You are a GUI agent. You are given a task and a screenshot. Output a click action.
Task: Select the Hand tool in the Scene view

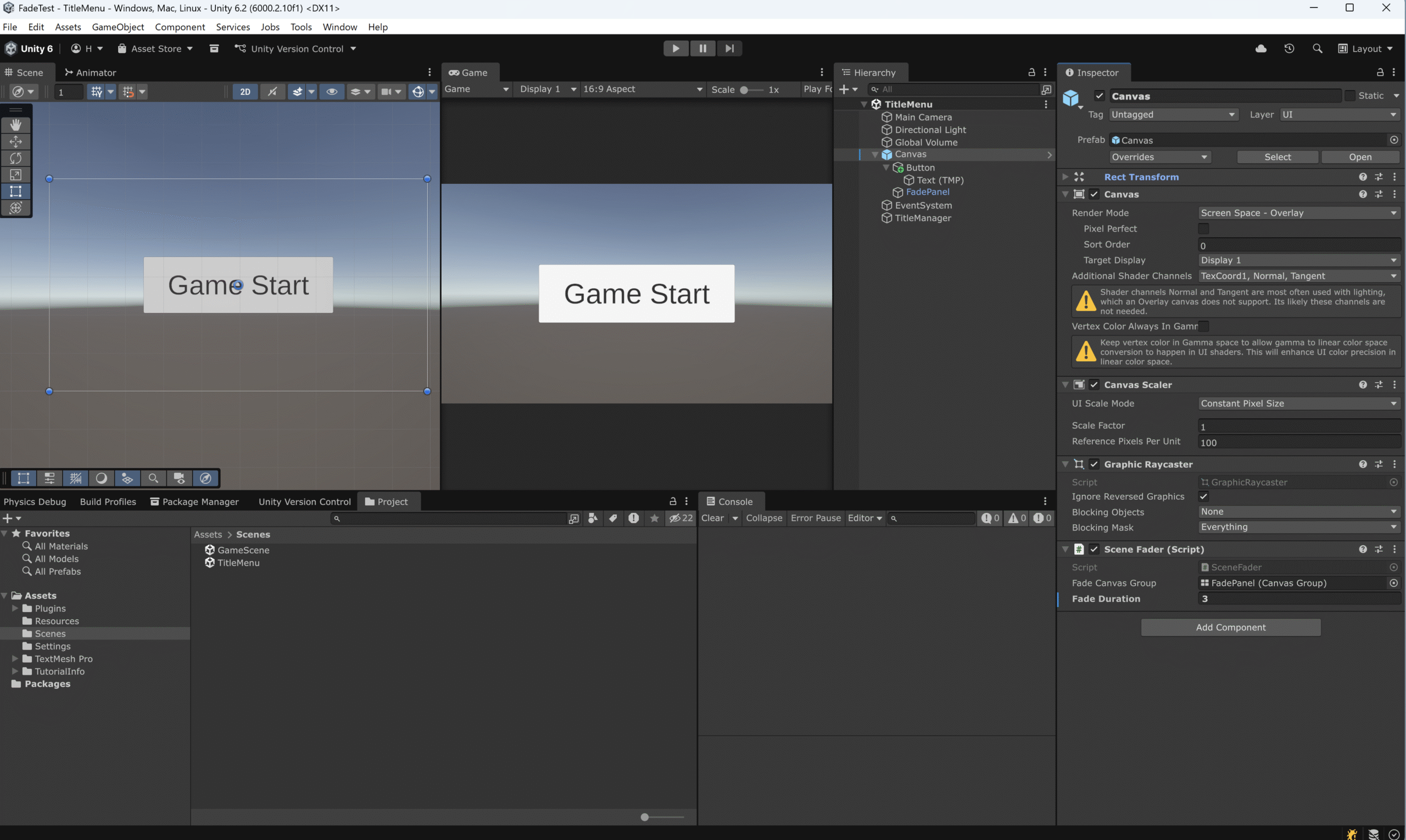point(16,125)
